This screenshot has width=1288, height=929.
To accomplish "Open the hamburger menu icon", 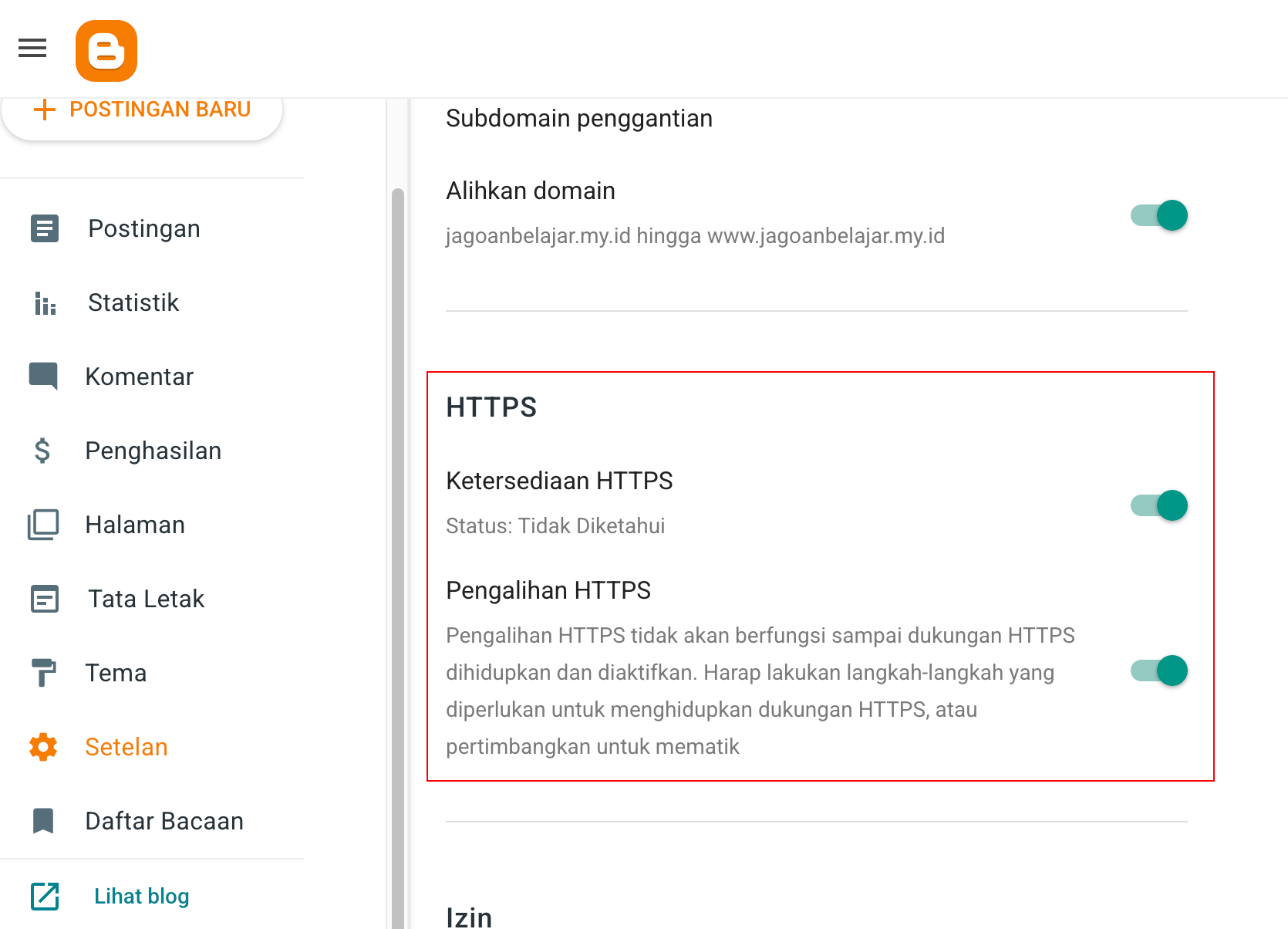I will 32,48.
